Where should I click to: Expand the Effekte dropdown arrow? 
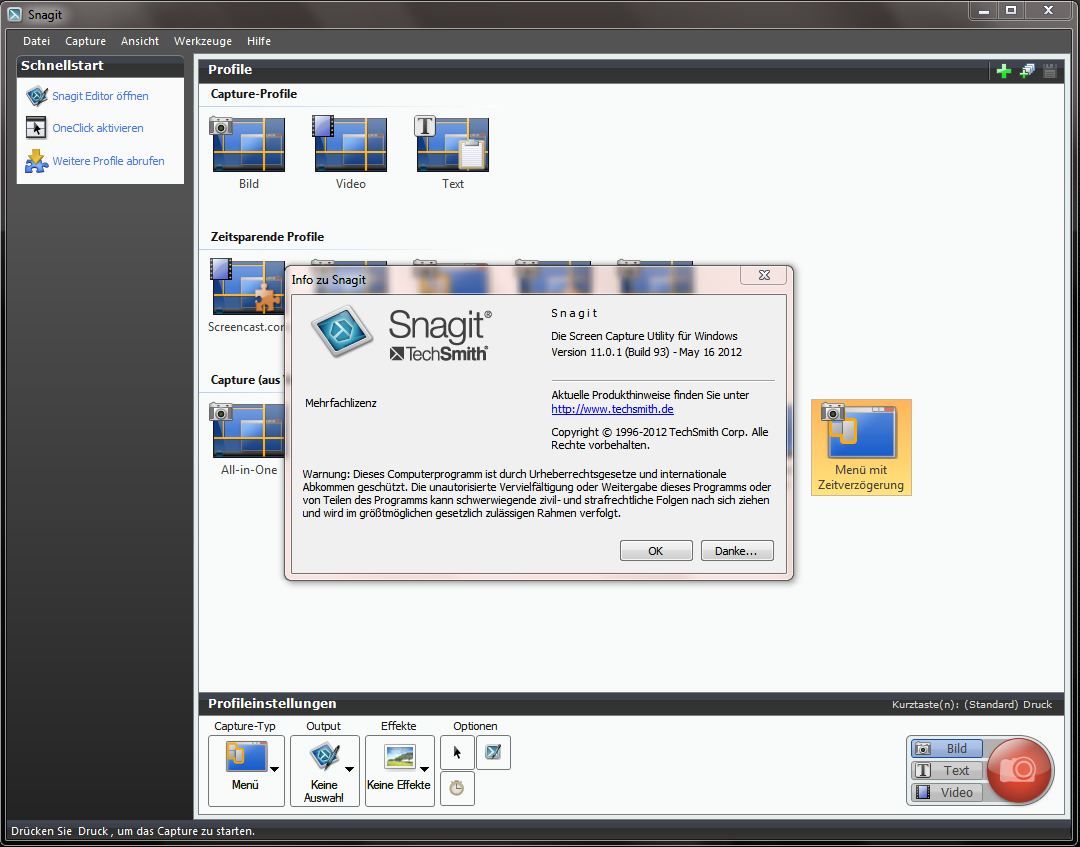coord(424,769)
